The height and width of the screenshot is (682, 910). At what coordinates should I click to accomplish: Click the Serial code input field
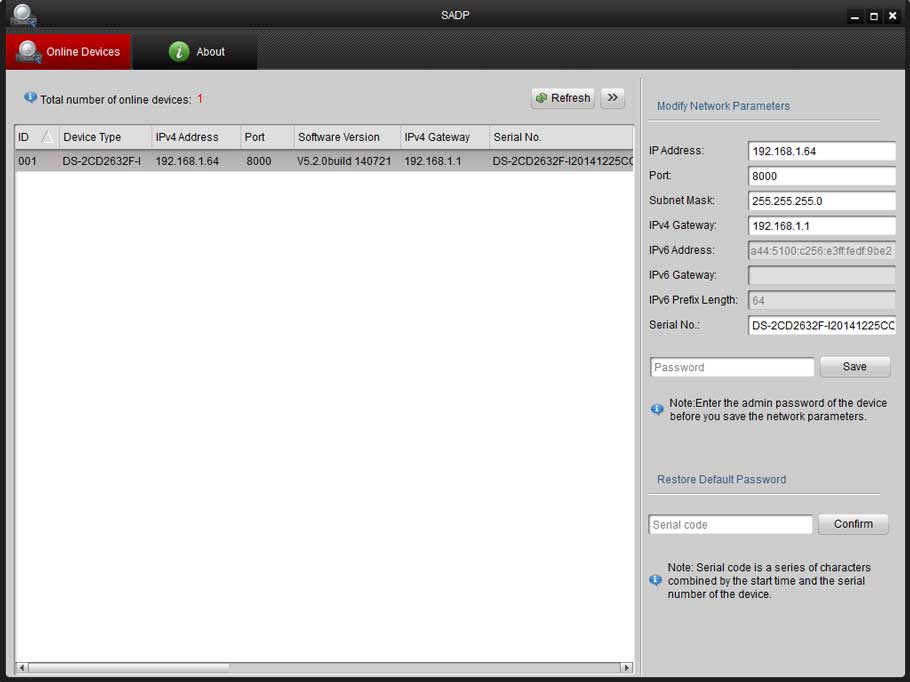pyautogui.click(x=730, y=524)
